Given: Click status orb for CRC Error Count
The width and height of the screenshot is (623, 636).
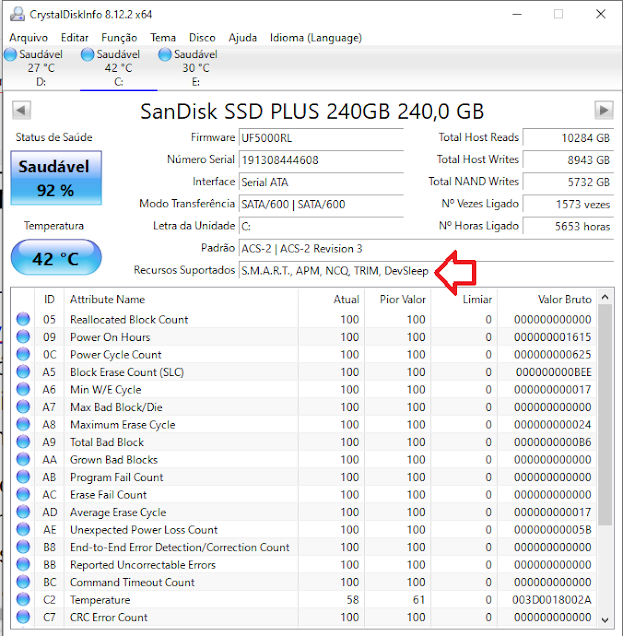Looking at the screenshot, I should (x=23, y=617).
